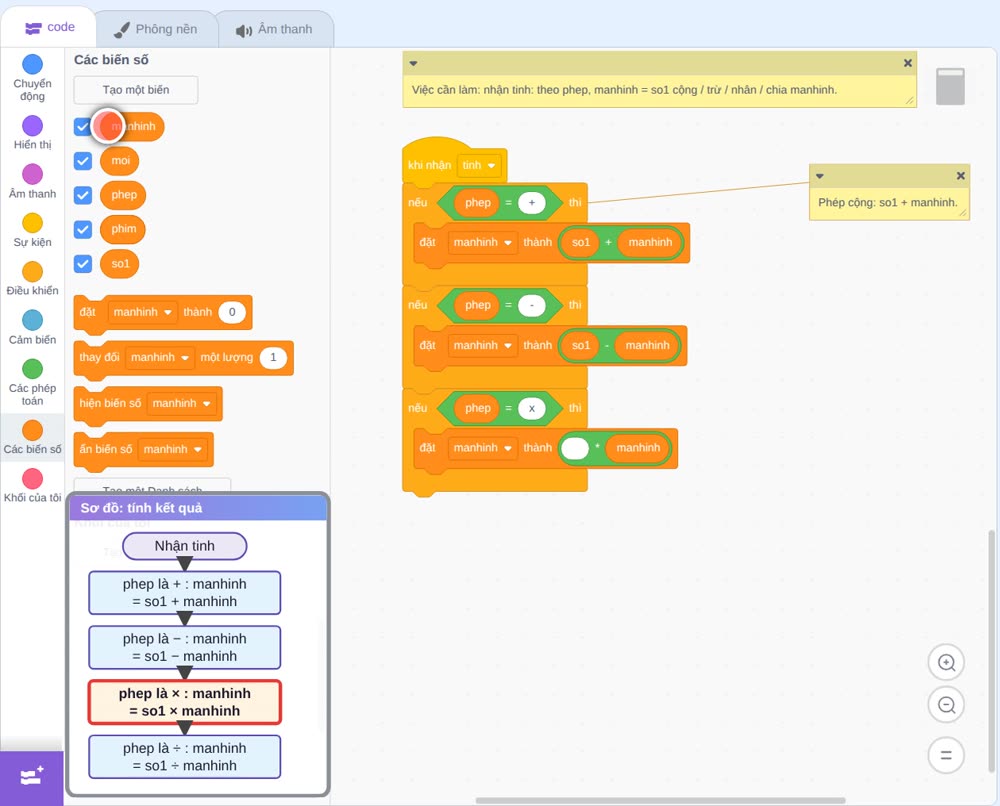This screenshot has width=1000, height=806.
Task: Collapse the Phép cộng comment
Action: coord(820,176)
